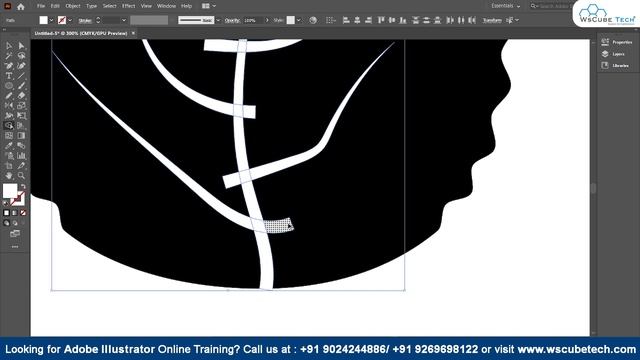The image size is (640, 360).
Task: Select the Line Segment tool
Action: coord(21,76)
